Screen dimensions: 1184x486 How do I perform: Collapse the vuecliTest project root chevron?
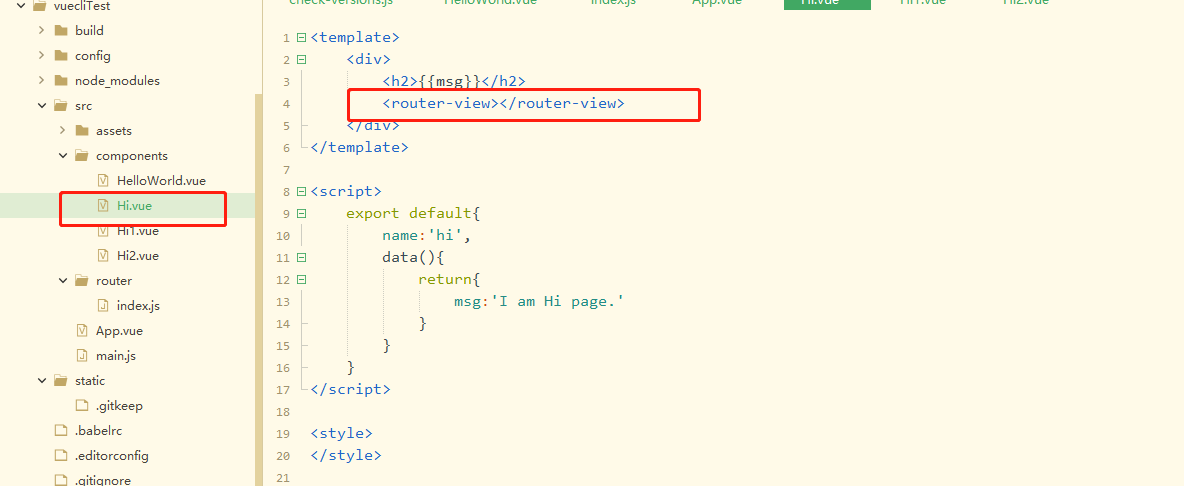pos(20,6)
